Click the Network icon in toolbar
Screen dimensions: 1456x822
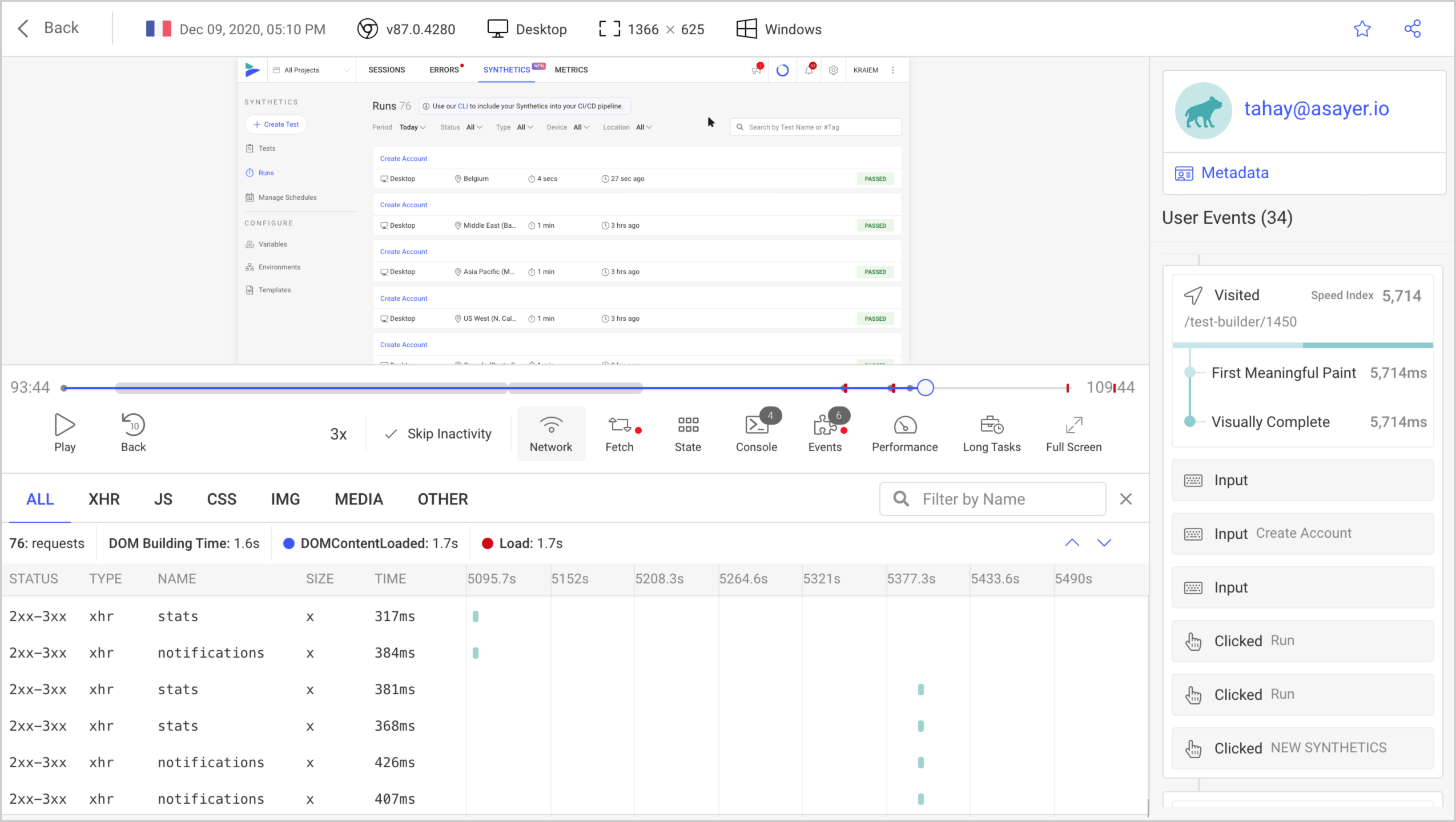pyautogui.click(x=551, y=433)
